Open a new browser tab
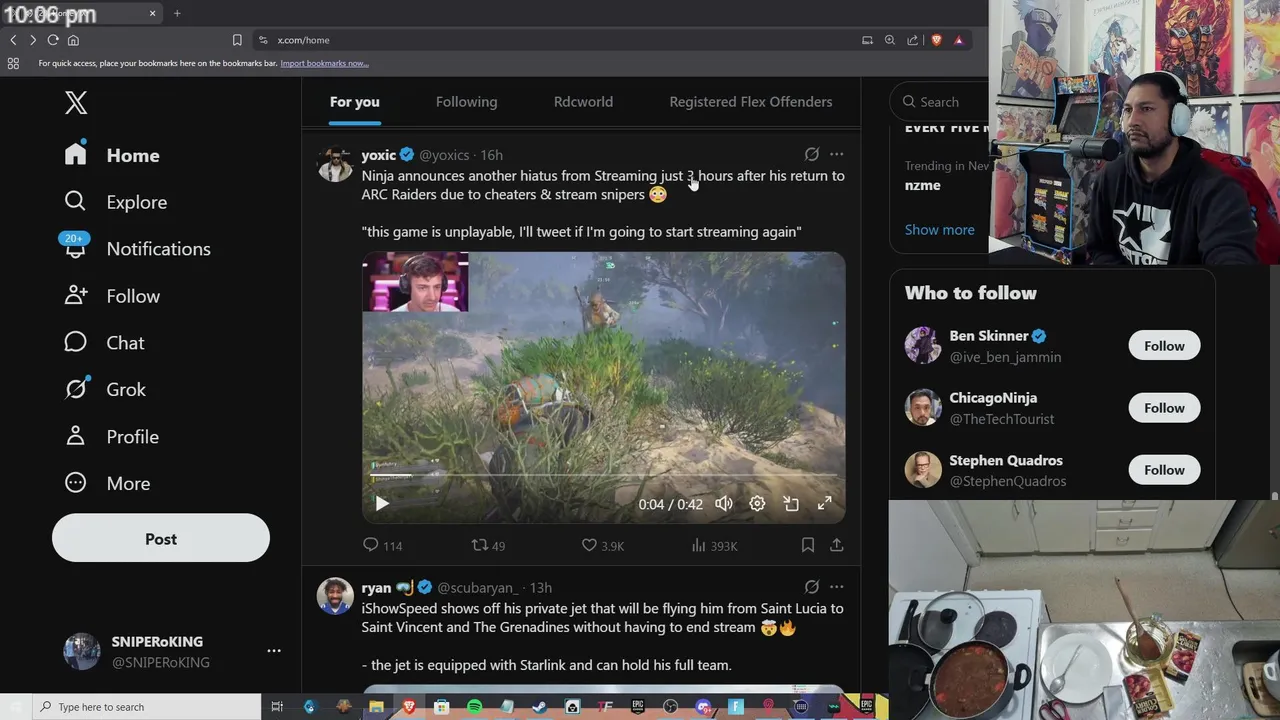1280x720 pixels. [177, 13]
